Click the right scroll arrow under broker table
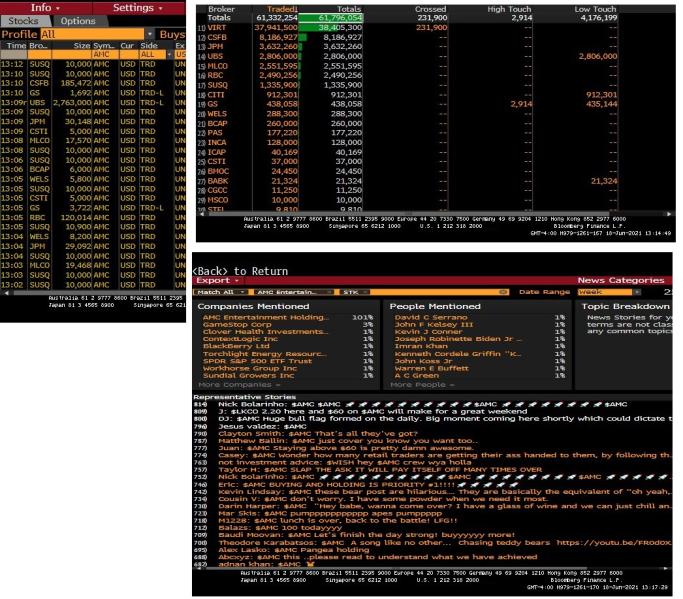Screen dimensions: 683x599 pyautogui.click(x=669, y=213)
